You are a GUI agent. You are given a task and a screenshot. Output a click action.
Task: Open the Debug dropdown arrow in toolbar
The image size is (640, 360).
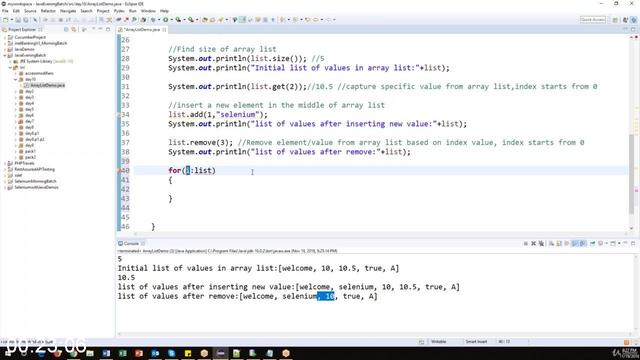click(159, 20)
